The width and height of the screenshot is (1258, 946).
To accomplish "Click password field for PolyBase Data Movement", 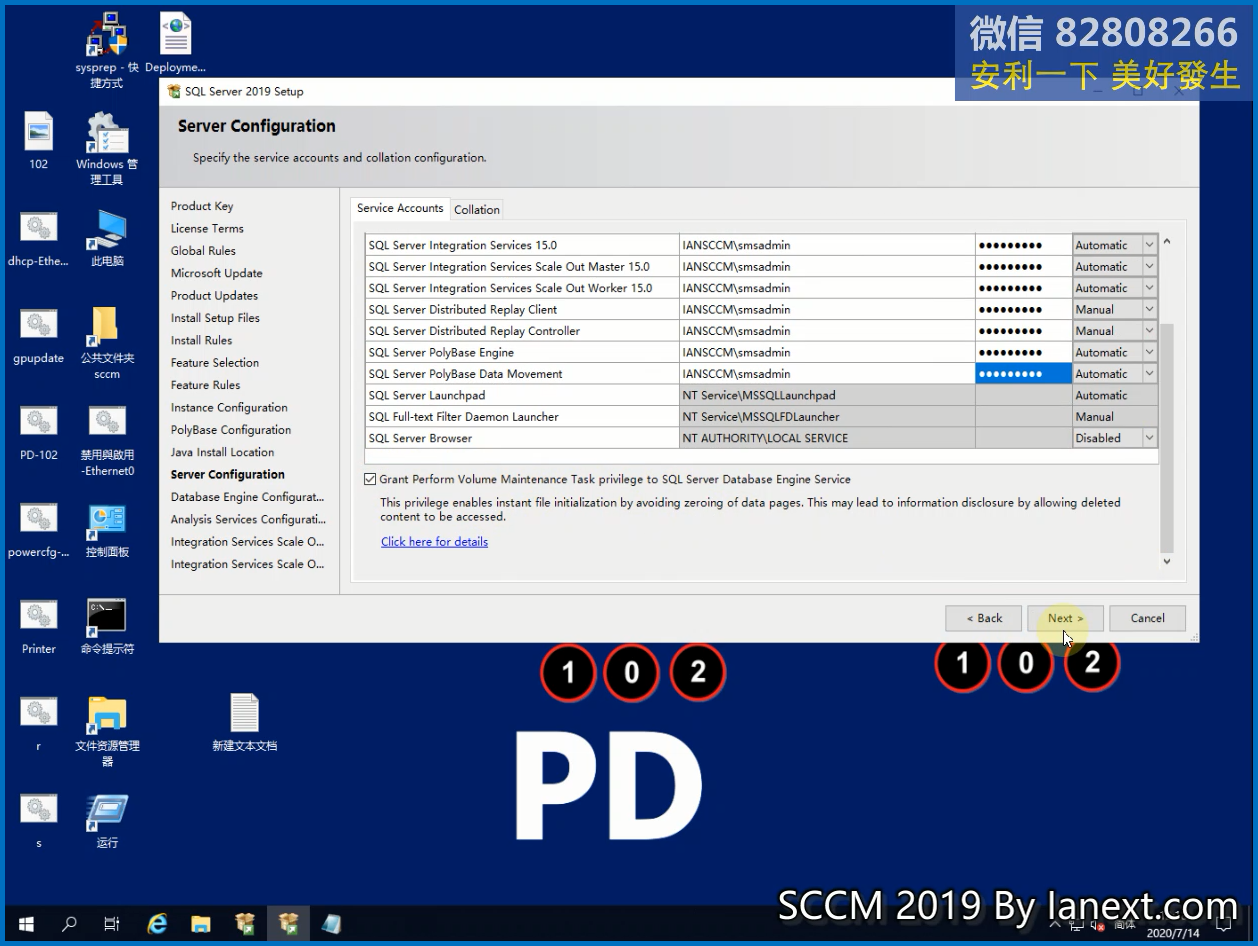I will click(x=1024, y=374).
